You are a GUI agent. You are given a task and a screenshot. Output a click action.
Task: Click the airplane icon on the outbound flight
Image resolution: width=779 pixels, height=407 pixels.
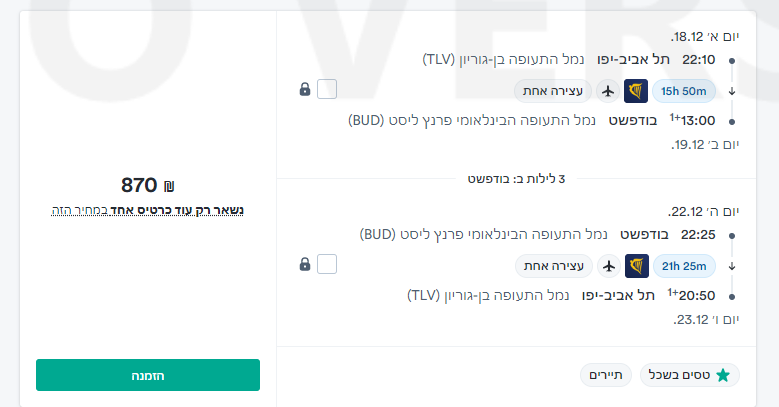point(607,92)
